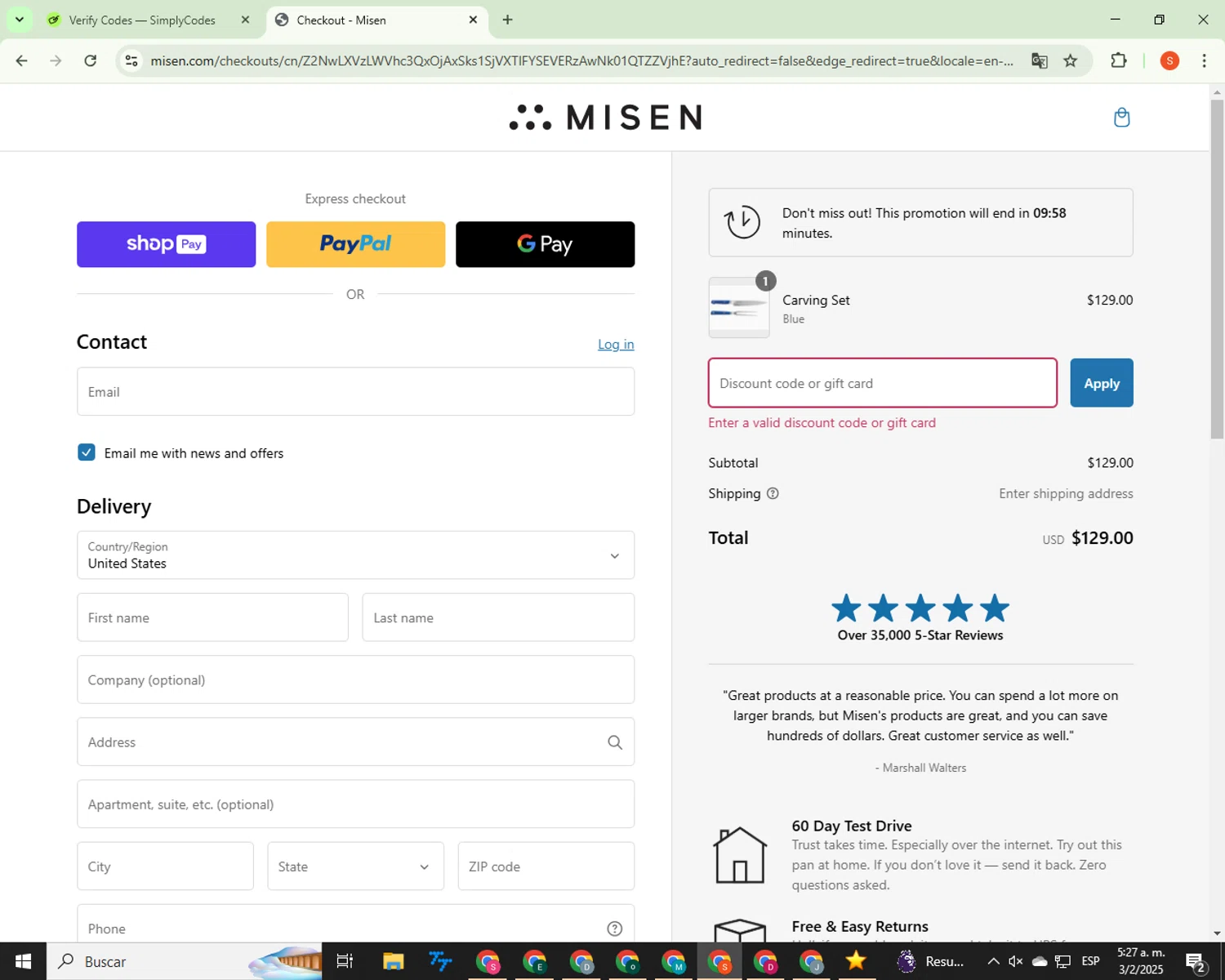Close the Verify Codes tab

(x=245, y=20)
